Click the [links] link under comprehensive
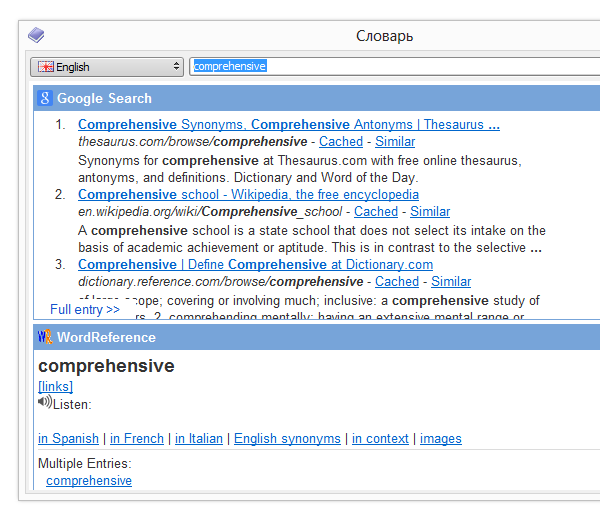The height and width of the screenshot is (515, 600). [x=55, y=386]
